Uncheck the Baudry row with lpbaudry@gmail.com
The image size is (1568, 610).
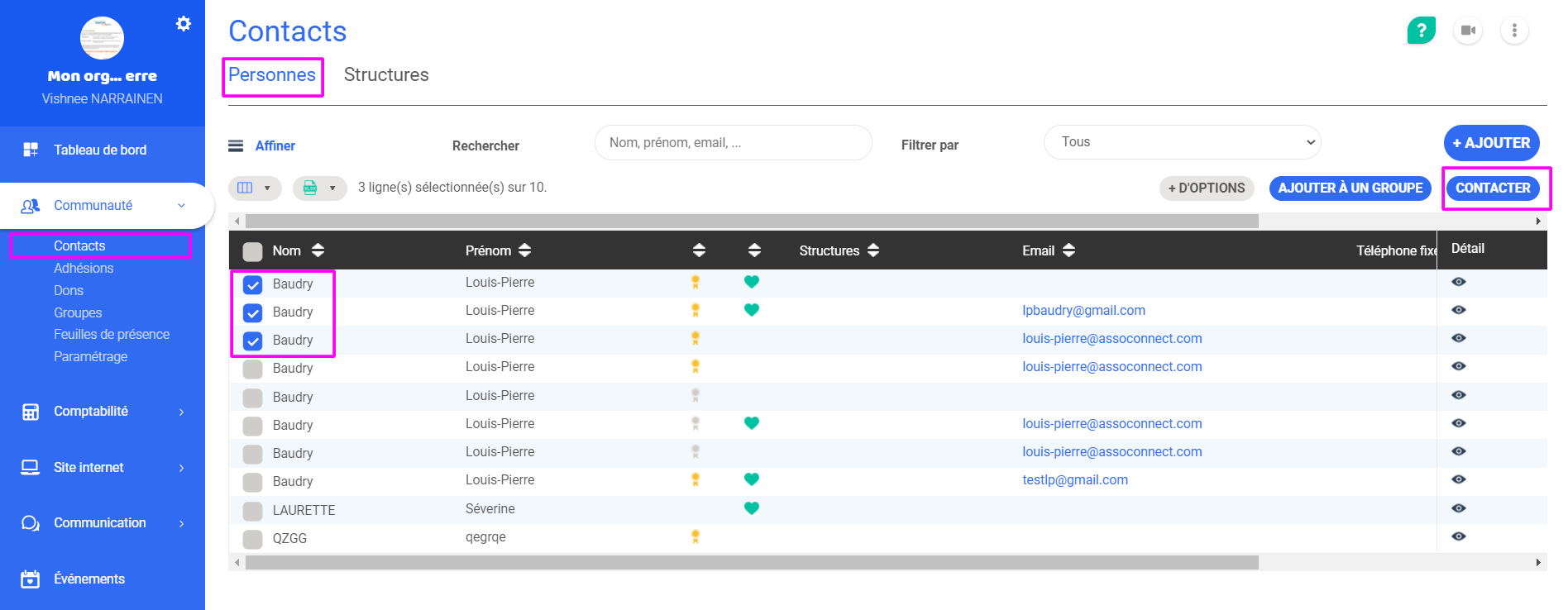click(253, 312)
